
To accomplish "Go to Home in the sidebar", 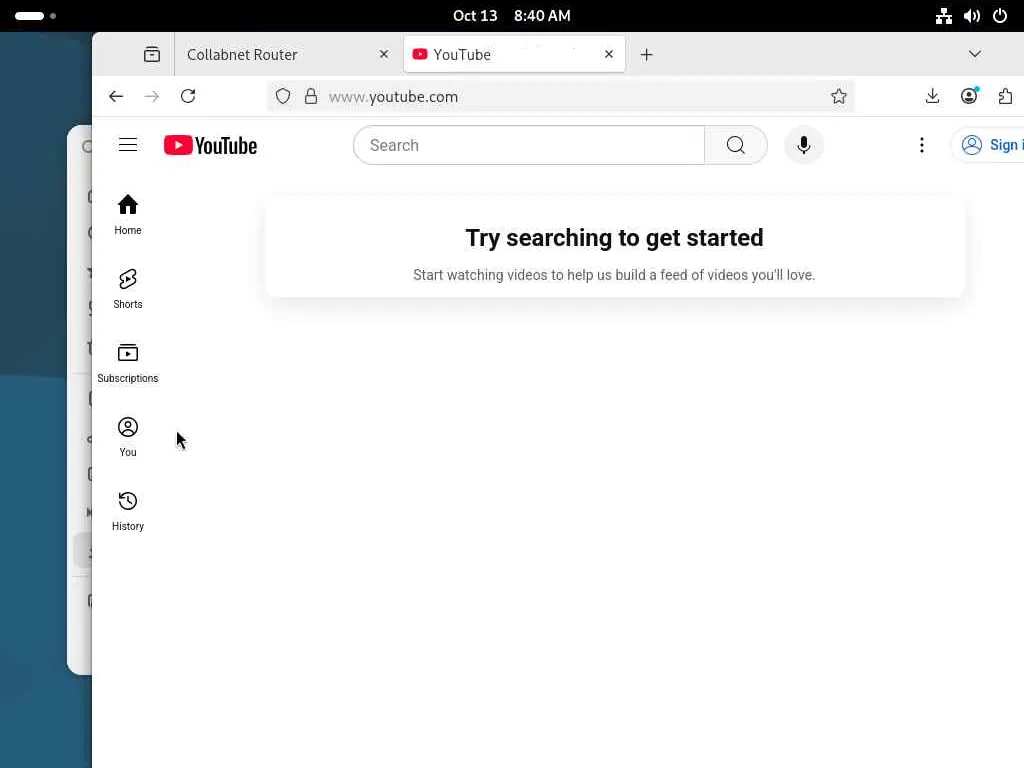I will [x=128, y=215].
